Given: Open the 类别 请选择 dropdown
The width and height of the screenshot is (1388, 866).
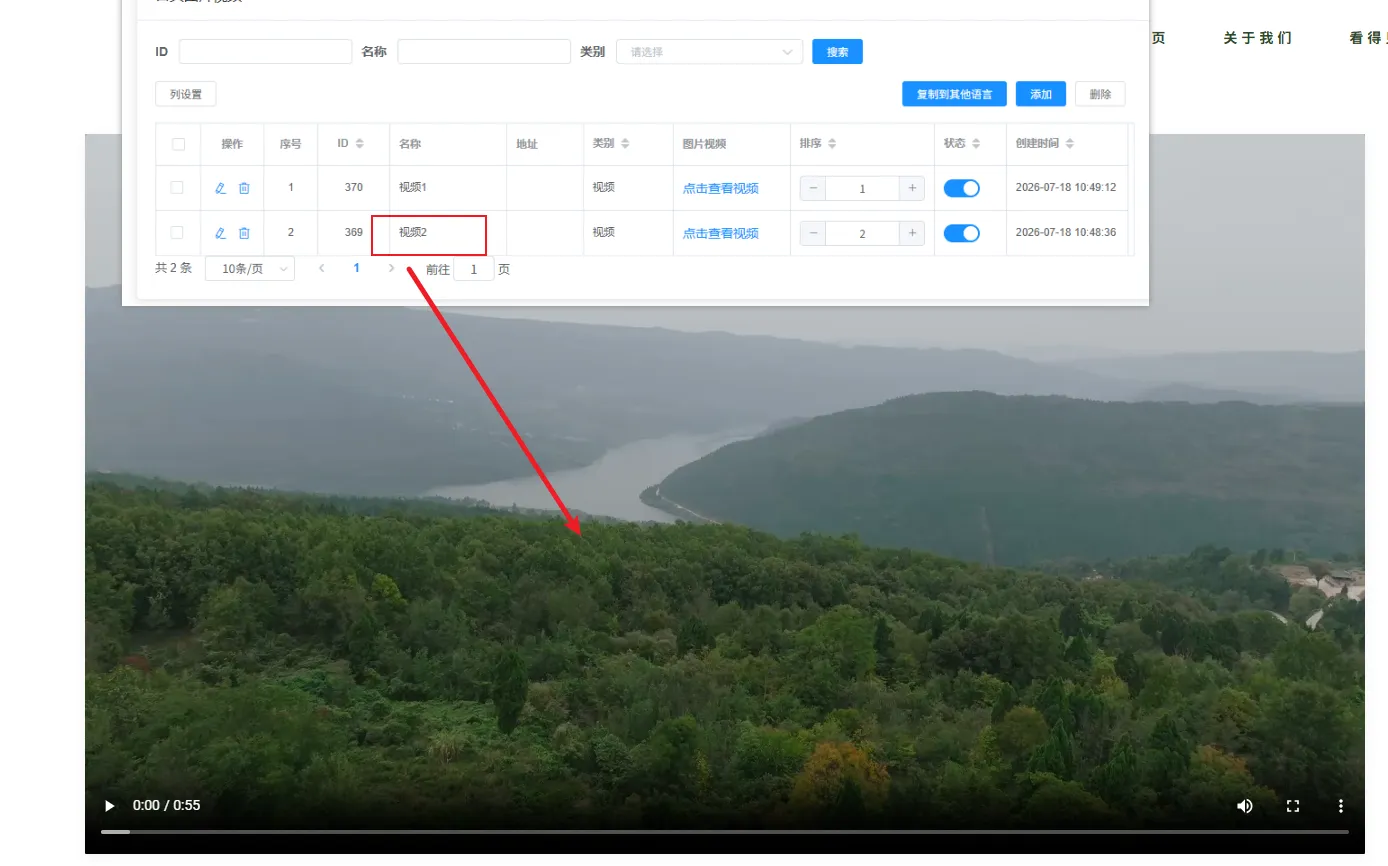Looking at the screenshot, I should (x=710, y=52).
